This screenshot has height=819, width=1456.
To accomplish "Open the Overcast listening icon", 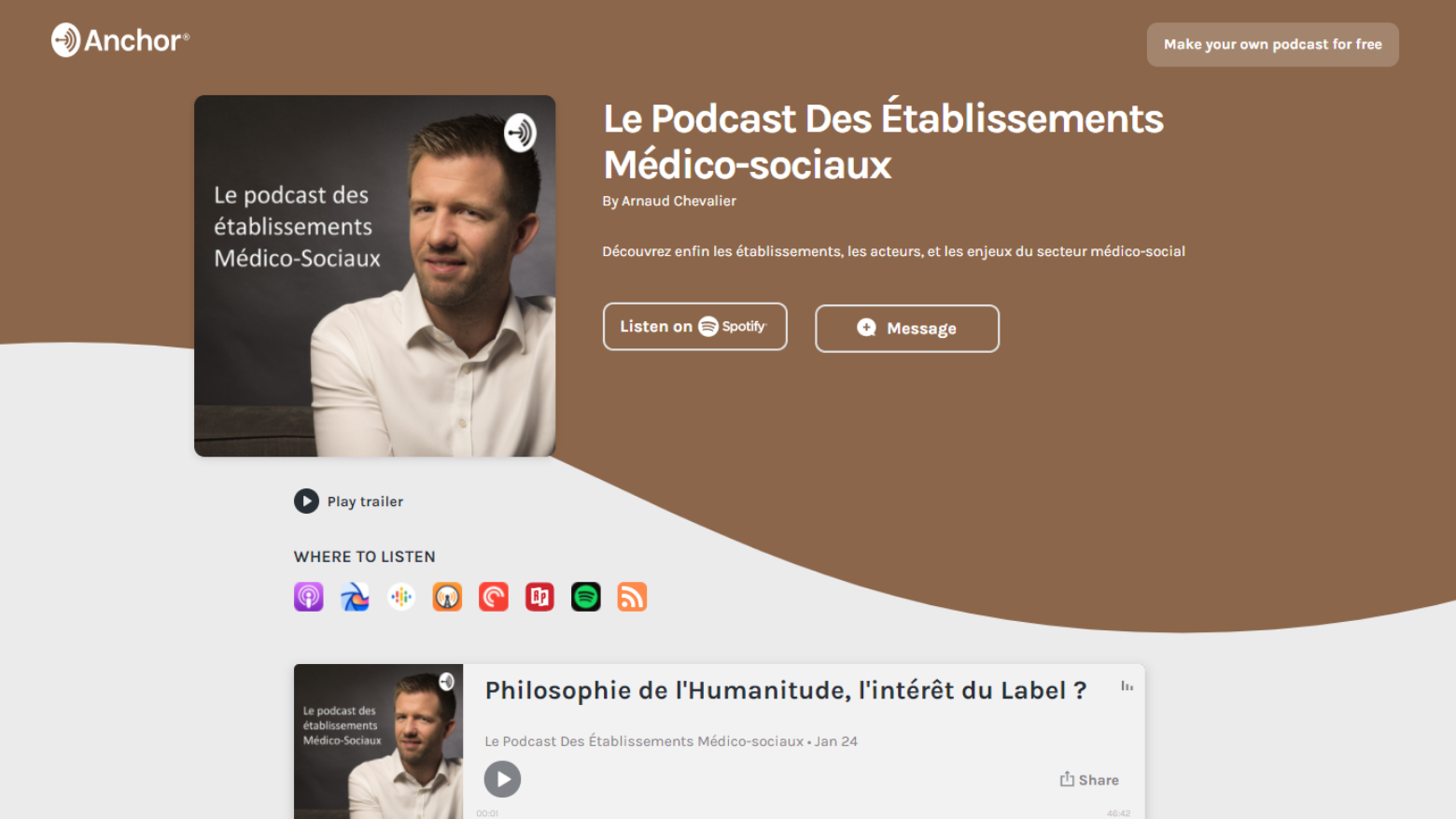I will pyautogui.click(x=447, y=597).
